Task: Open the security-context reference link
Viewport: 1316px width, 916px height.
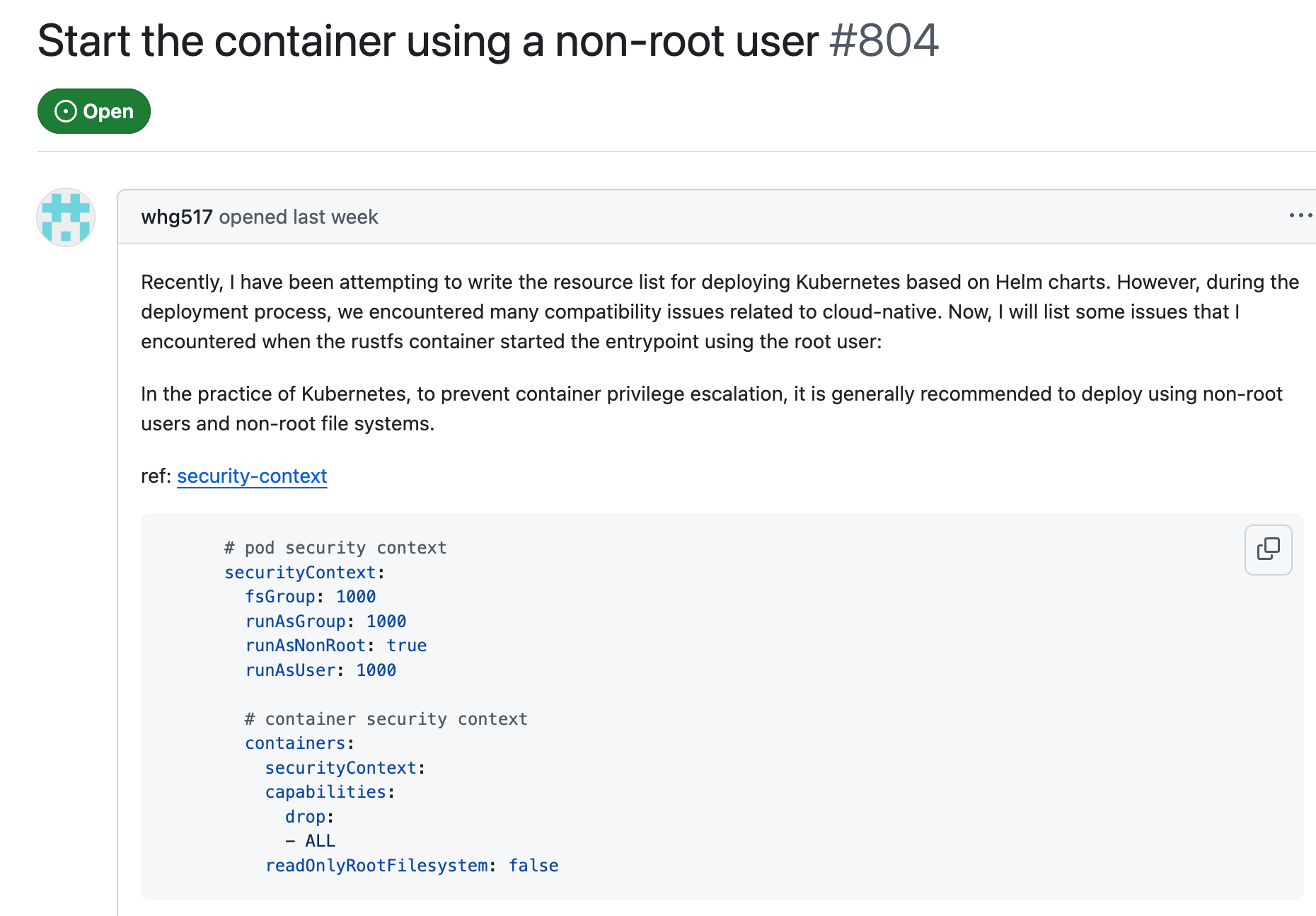Action: click(x=252, y=476)
